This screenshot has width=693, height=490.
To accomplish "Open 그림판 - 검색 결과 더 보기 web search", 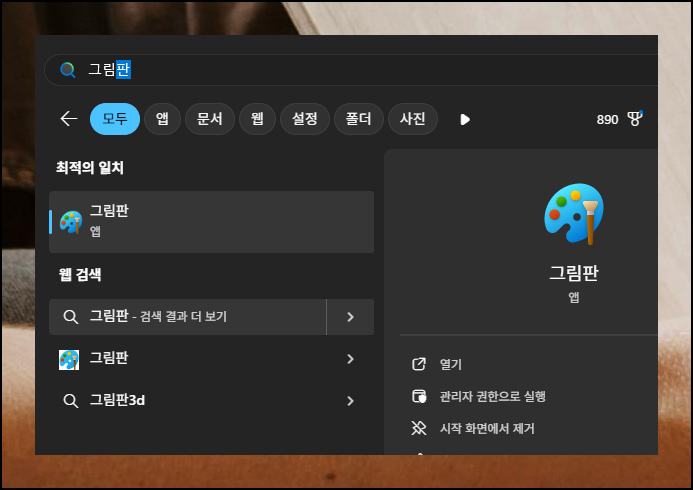I will [188, 317].
